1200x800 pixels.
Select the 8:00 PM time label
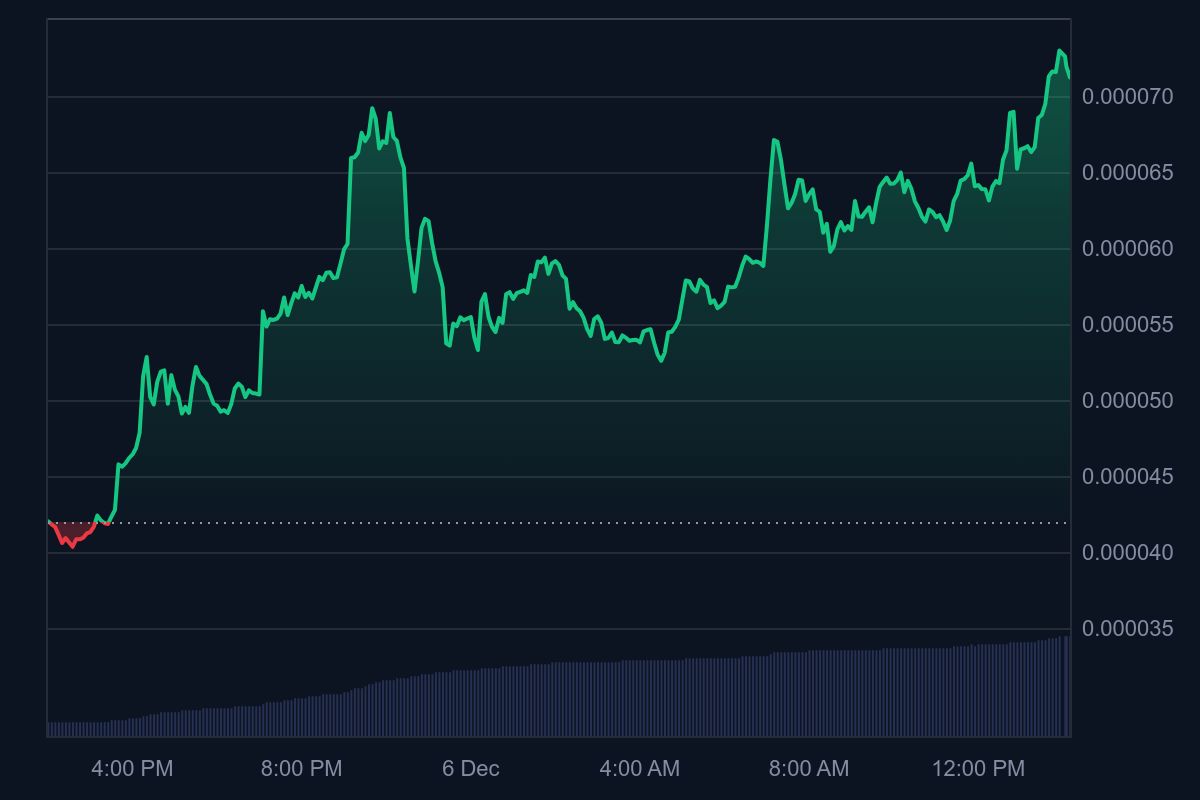point(302,770)
